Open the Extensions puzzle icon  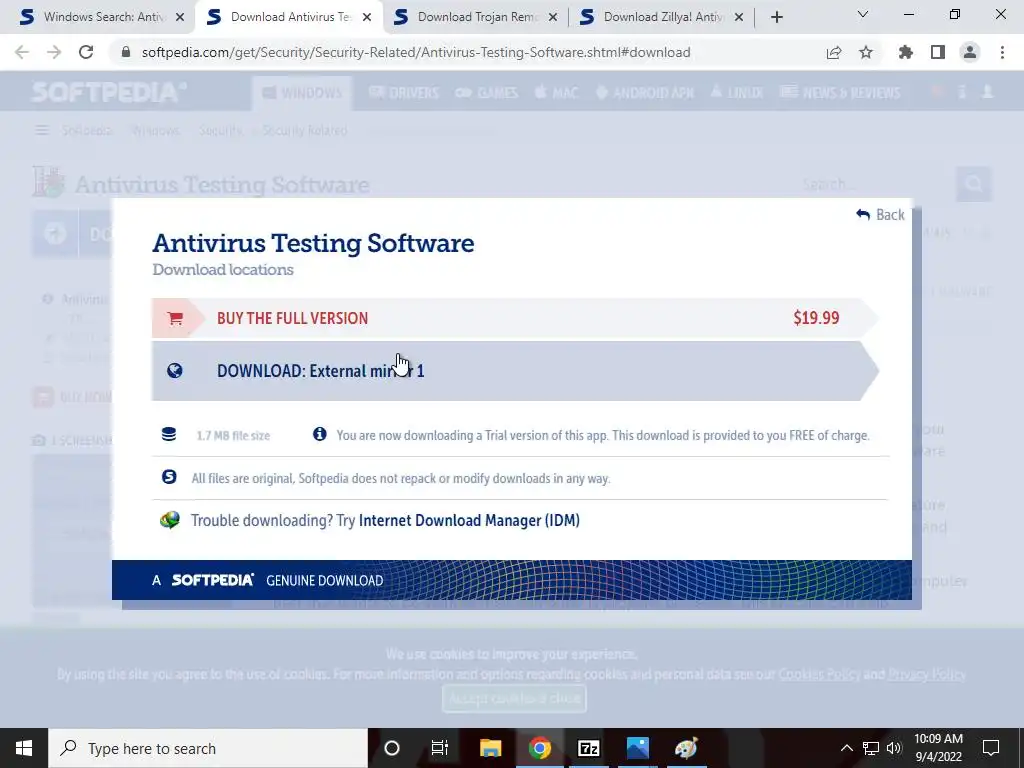pos(906,52)
